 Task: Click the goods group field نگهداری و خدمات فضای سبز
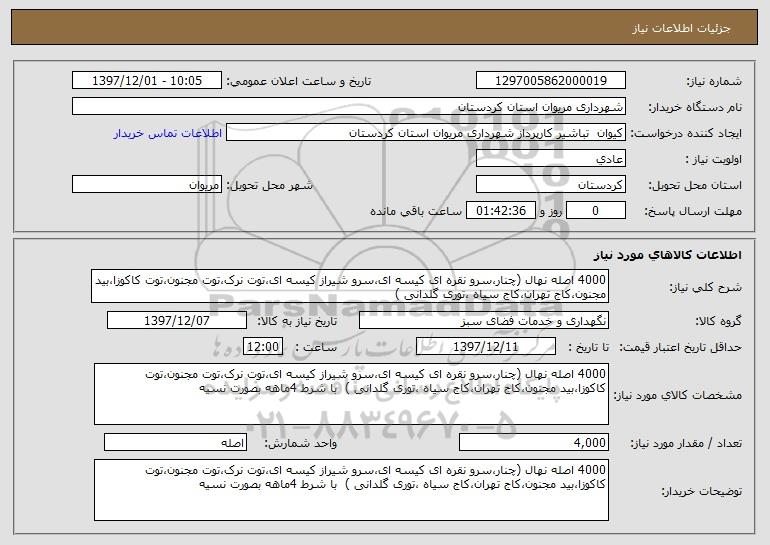coord(484,320)
